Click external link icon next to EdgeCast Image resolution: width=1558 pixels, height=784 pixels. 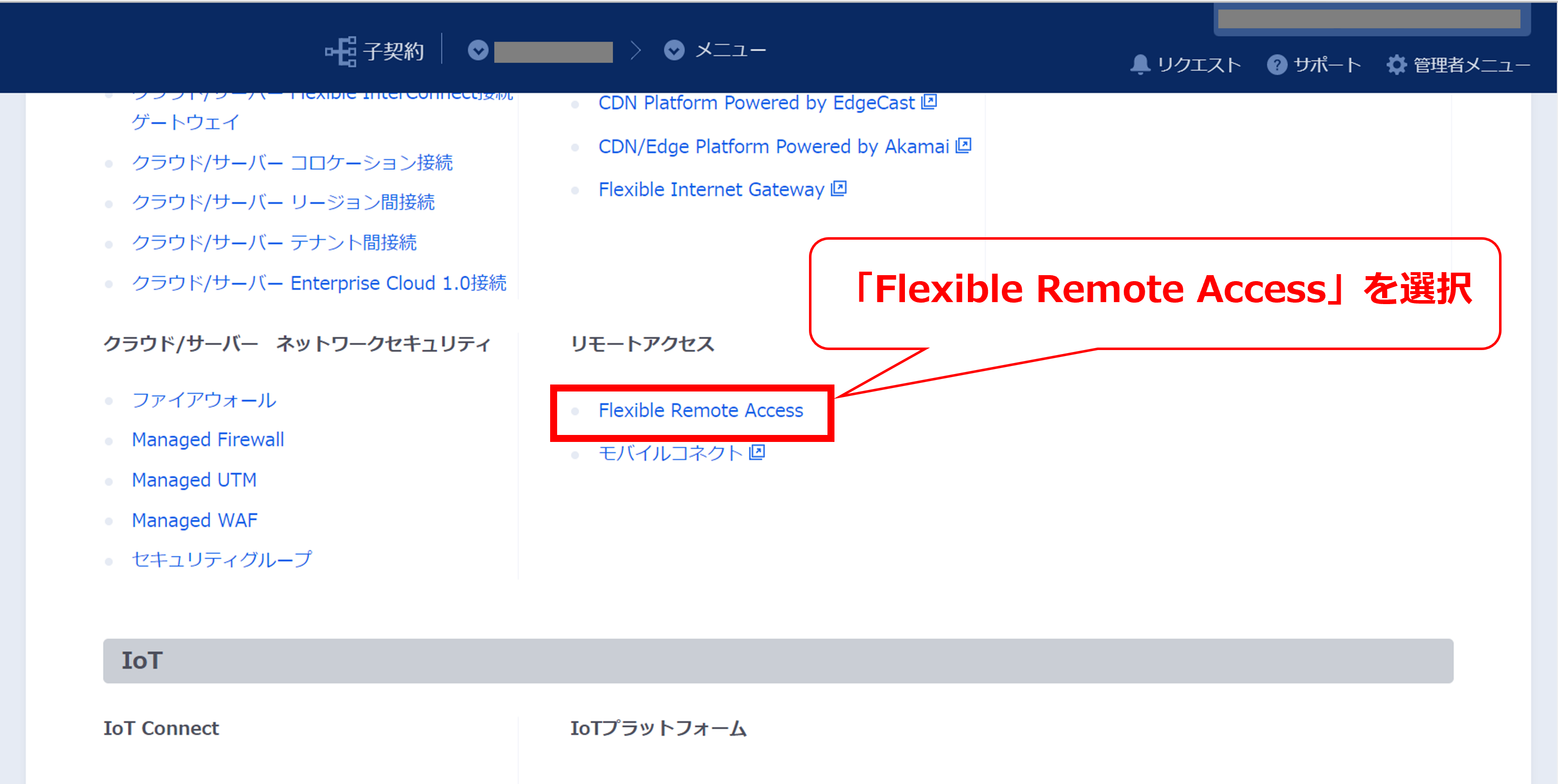929,102
